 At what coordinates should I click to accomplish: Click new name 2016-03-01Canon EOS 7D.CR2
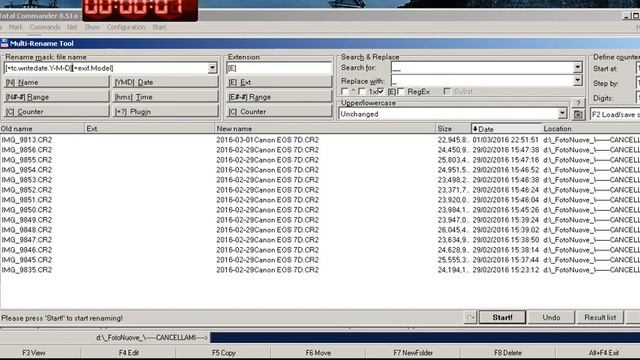267,140
